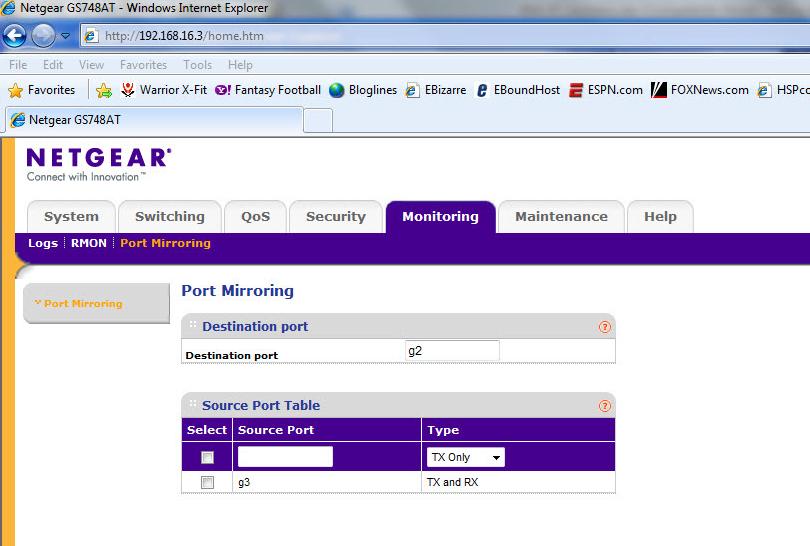Select the Netgear GS748AT browser tab

tap(154, 120)
